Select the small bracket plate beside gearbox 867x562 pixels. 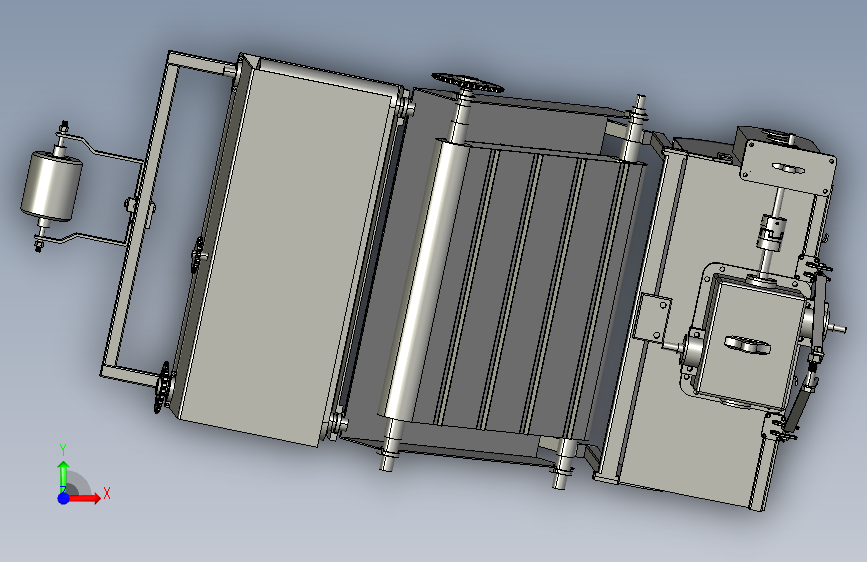652,318
